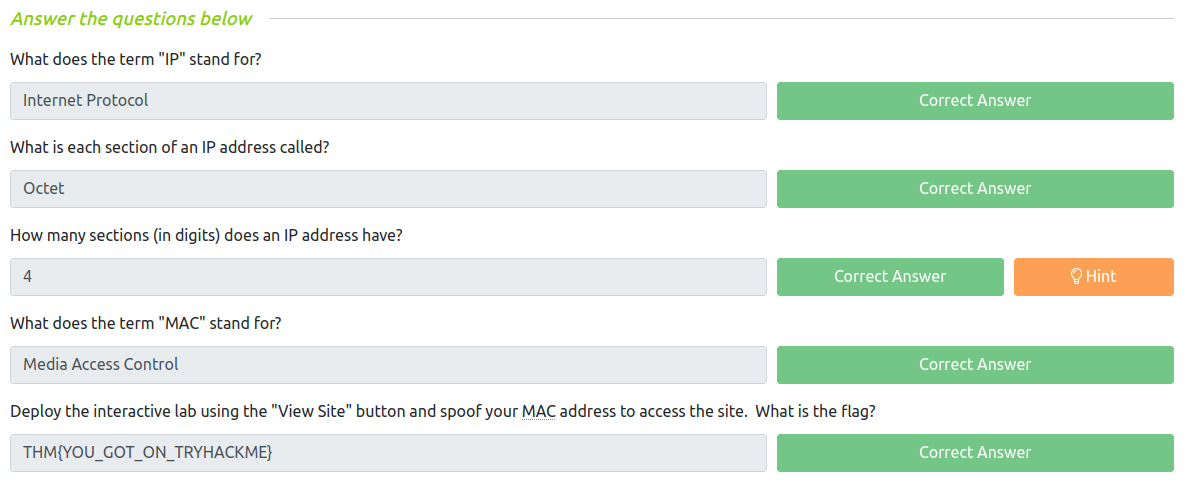Image resolution: width=1192 pixels, height=485 pixels.
Task: Click the lightbulb icon on Hint button
Action: pyautogui.click(x=1077, y=277)
